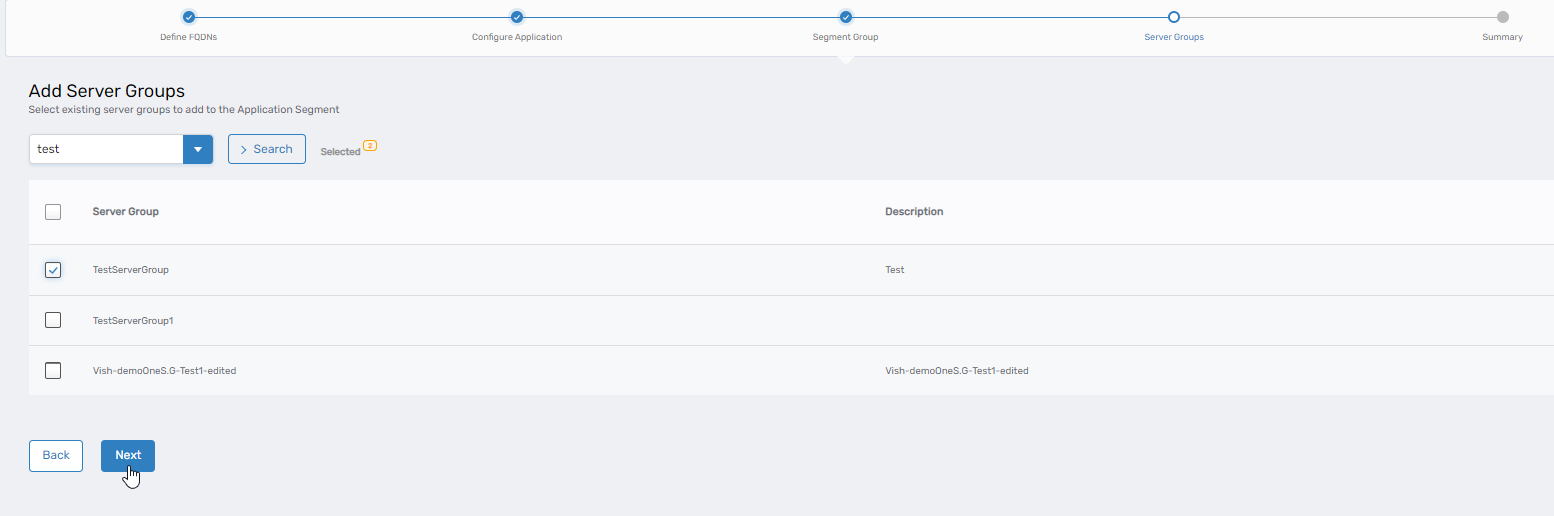Viewport: 1554px width, 516px height.
Task: Focus the filter field containing "test"
Action: pyautogui.click(x=106, y=149)
